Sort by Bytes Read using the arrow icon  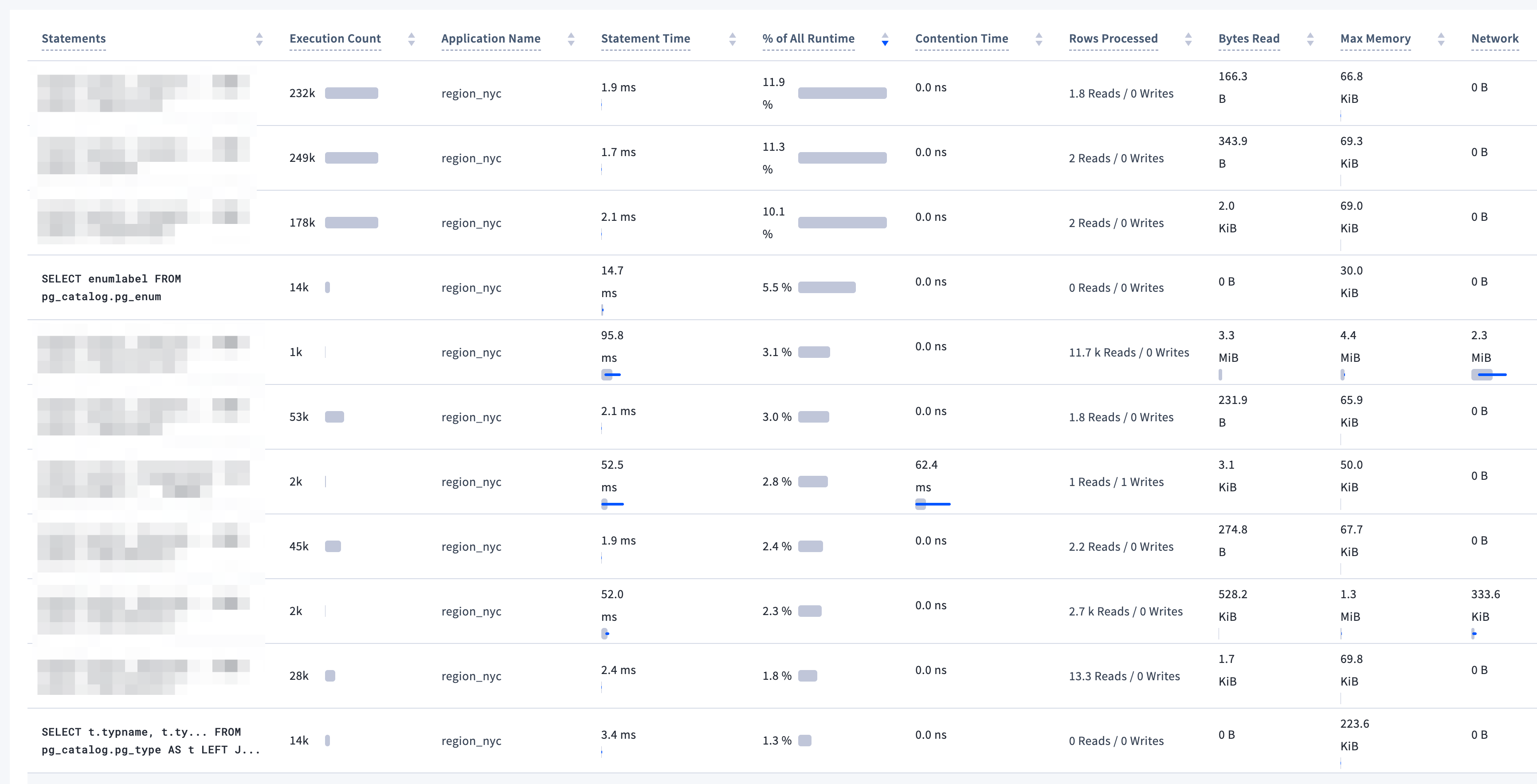tap(1310, 39)
